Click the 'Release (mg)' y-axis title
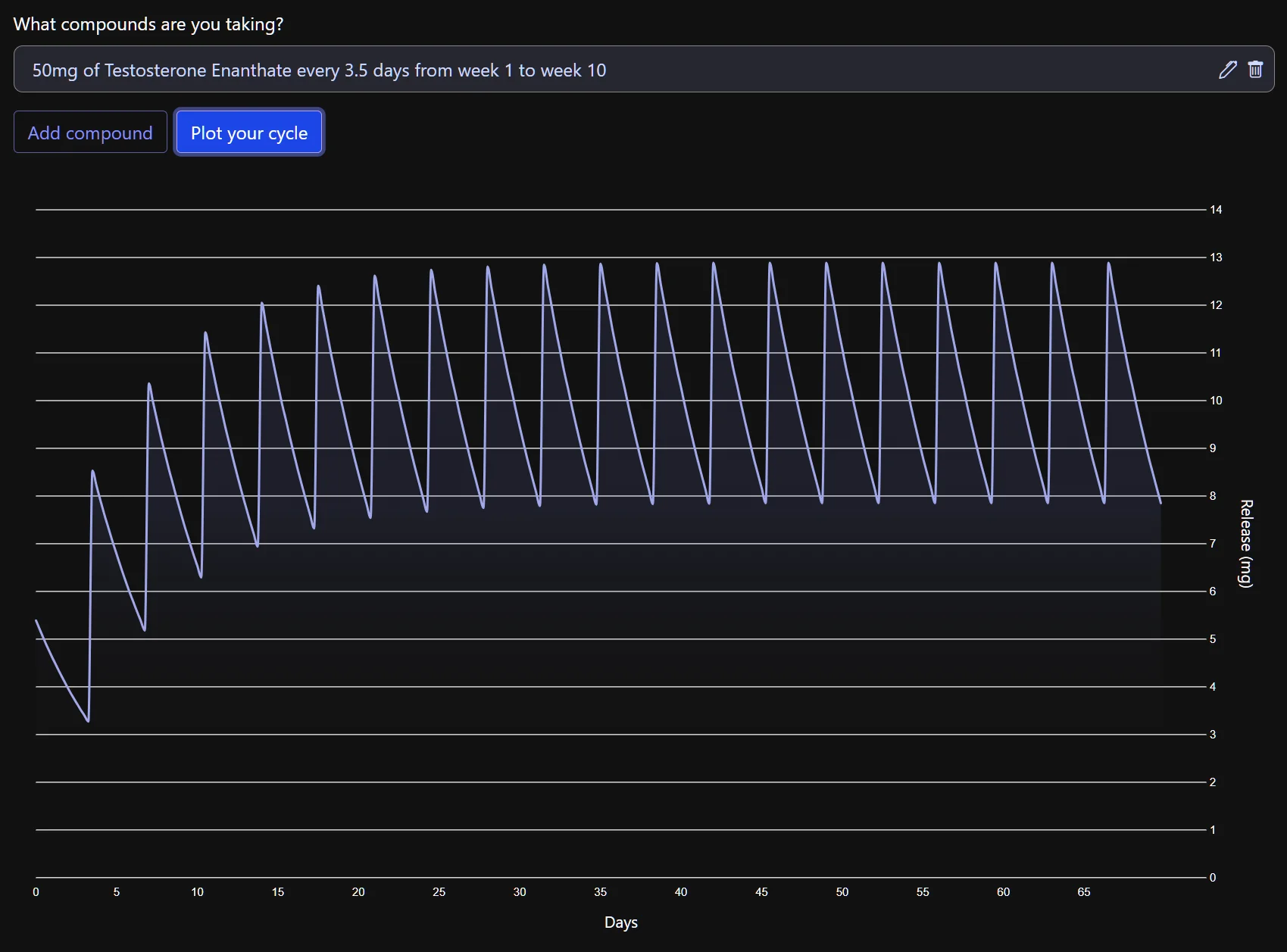The width and height of the screenshot is (1287, 952). click(x=1246, y=543)
